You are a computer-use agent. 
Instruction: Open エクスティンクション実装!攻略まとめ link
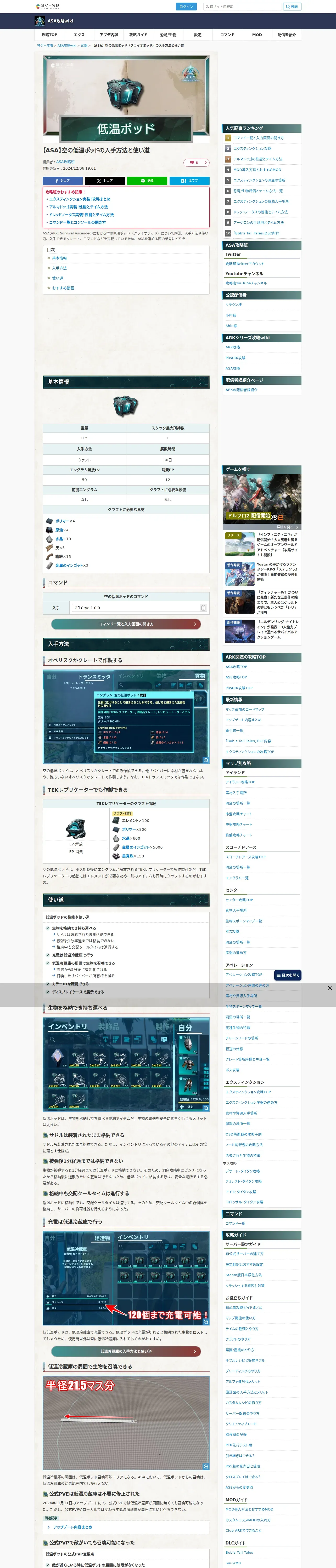coord(80,199)
